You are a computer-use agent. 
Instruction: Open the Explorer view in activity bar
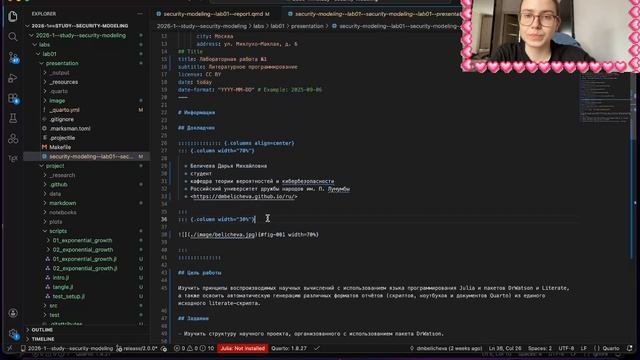(x=13, y=16)
